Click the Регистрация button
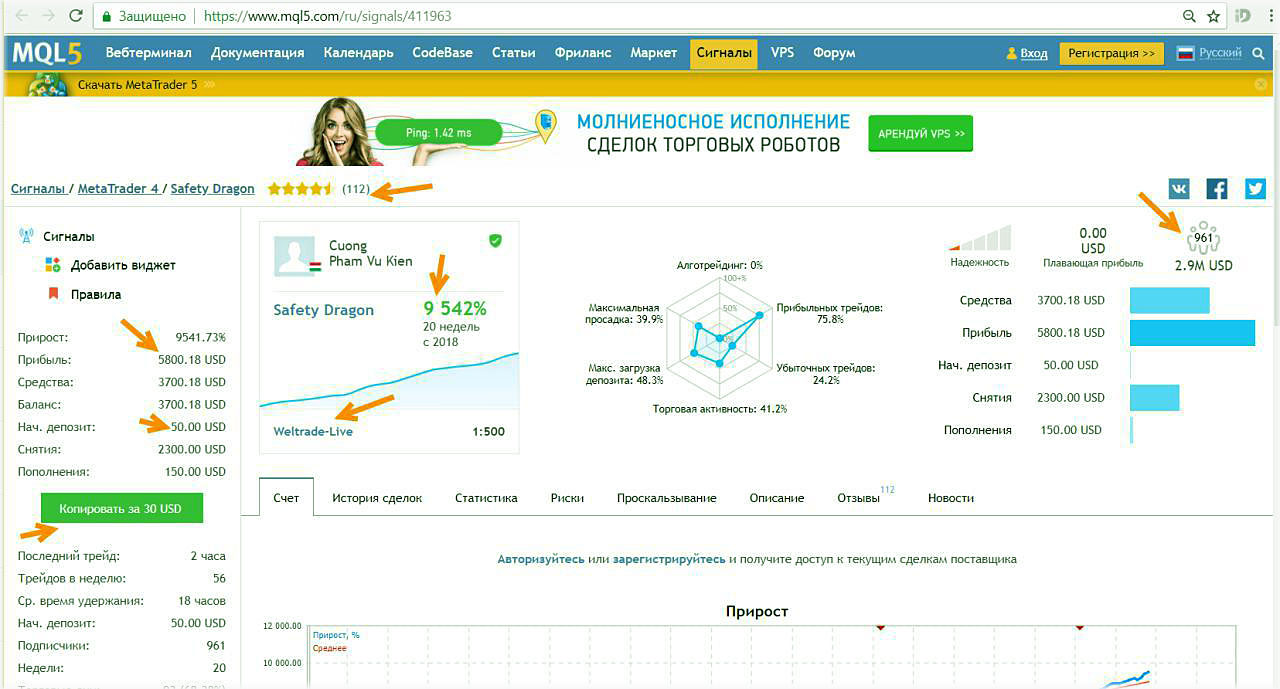The image size is (1280, 689). point(1111,54)
